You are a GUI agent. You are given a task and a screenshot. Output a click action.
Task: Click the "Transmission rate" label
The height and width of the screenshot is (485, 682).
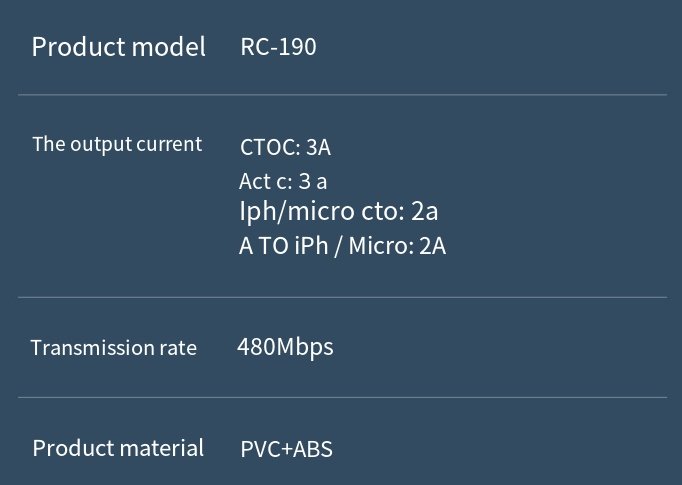coord(113,348)
